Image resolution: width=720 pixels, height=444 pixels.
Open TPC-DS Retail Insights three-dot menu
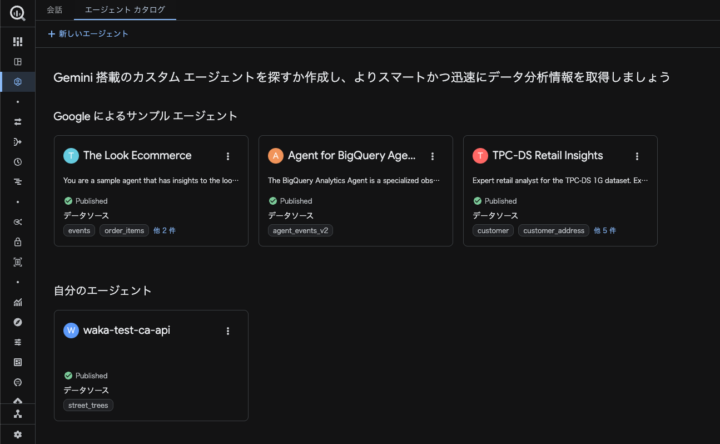point(637,156)
